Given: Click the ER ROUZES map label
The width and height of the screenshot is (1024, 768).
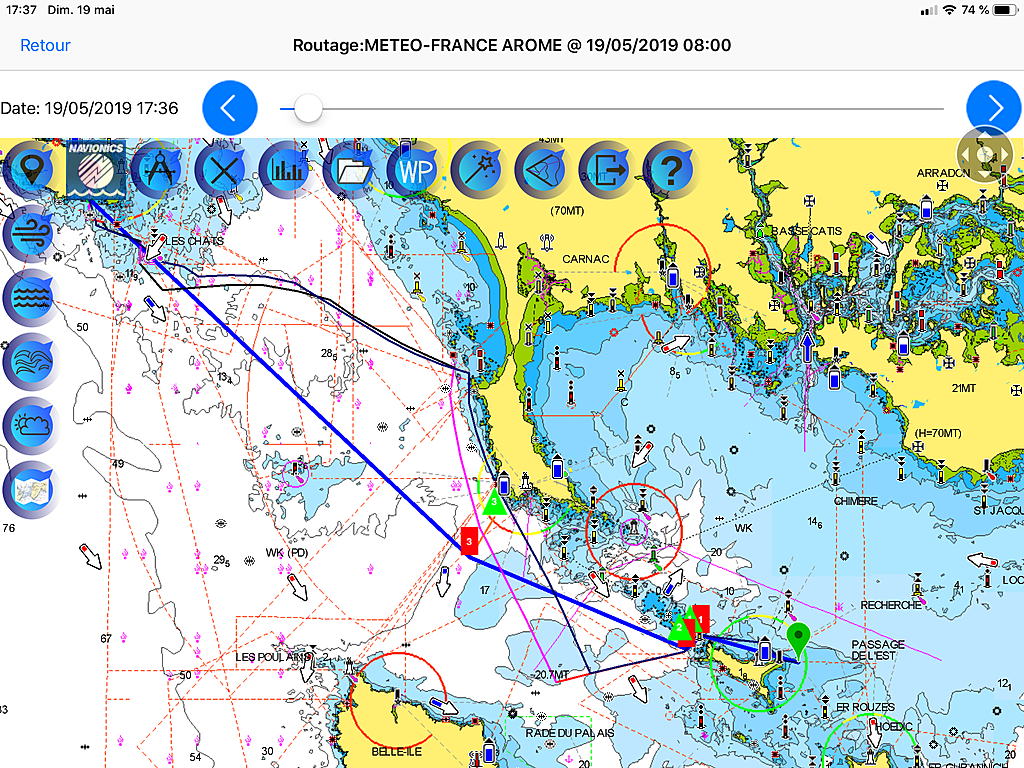Looking at the screenshot, I should (865, 707).
